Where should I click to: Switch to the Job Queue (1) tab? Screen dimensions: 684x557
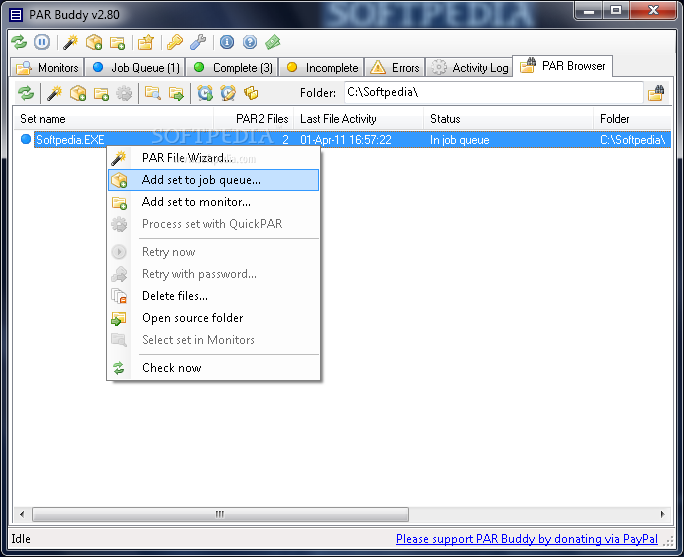135,68
